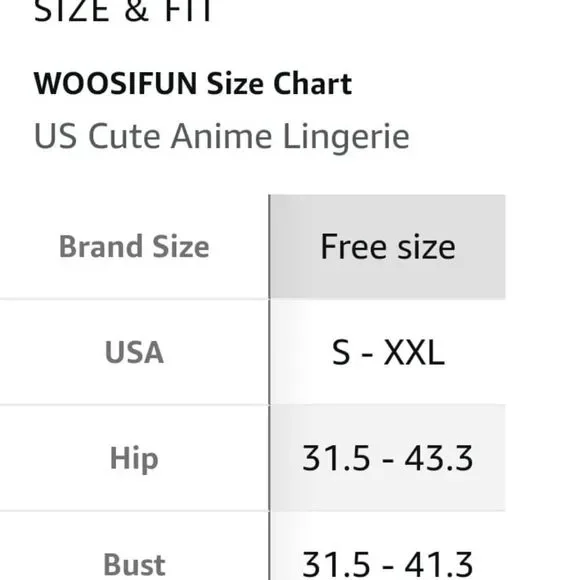The width and height of the screenshot is (580, 580).
Task: Click the word Chart in the heading
Action: pos(313,84)
